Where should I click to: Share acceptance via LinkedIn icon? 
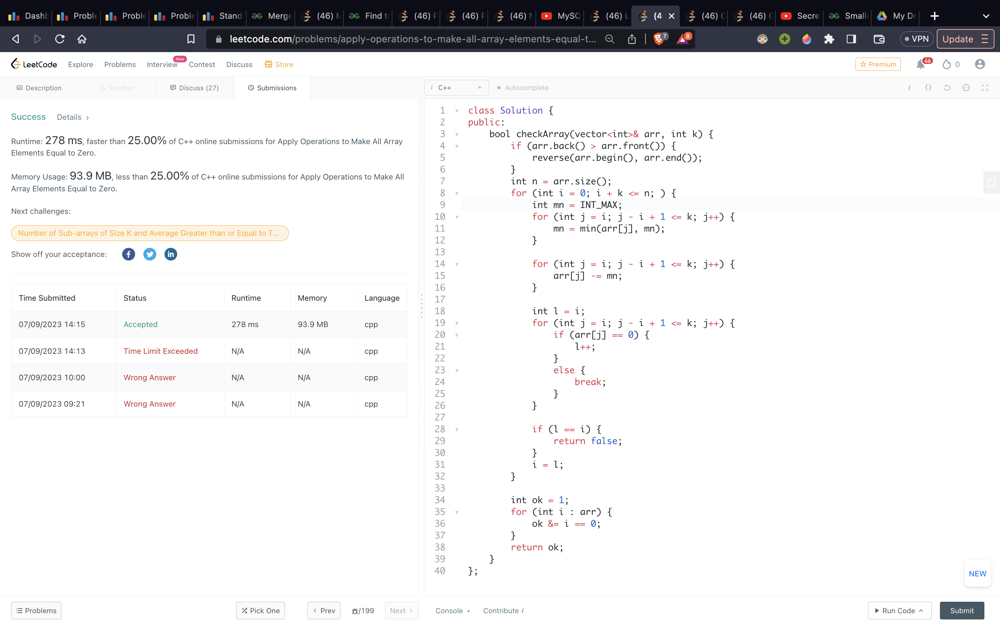click(170, 254)
